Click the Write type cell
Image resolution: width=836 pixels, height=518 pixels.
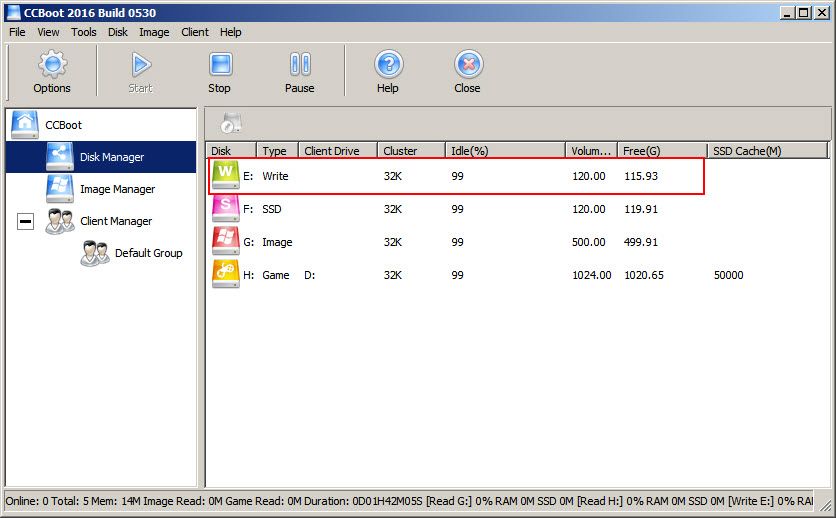[x=275, y=176]
